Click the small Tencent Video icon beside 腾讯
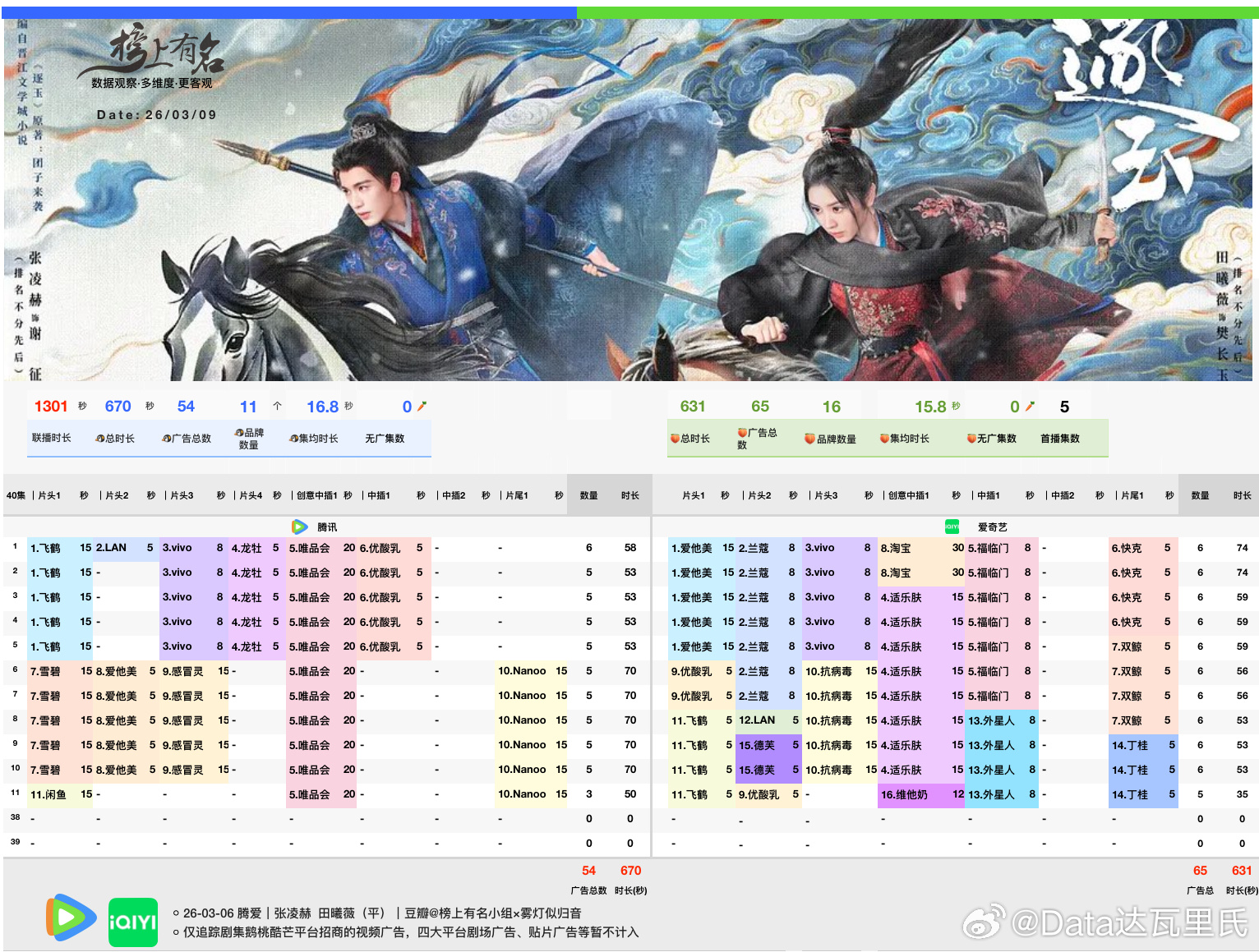The height and width of the screenshot is (952, 1259). tap(301, 527)
